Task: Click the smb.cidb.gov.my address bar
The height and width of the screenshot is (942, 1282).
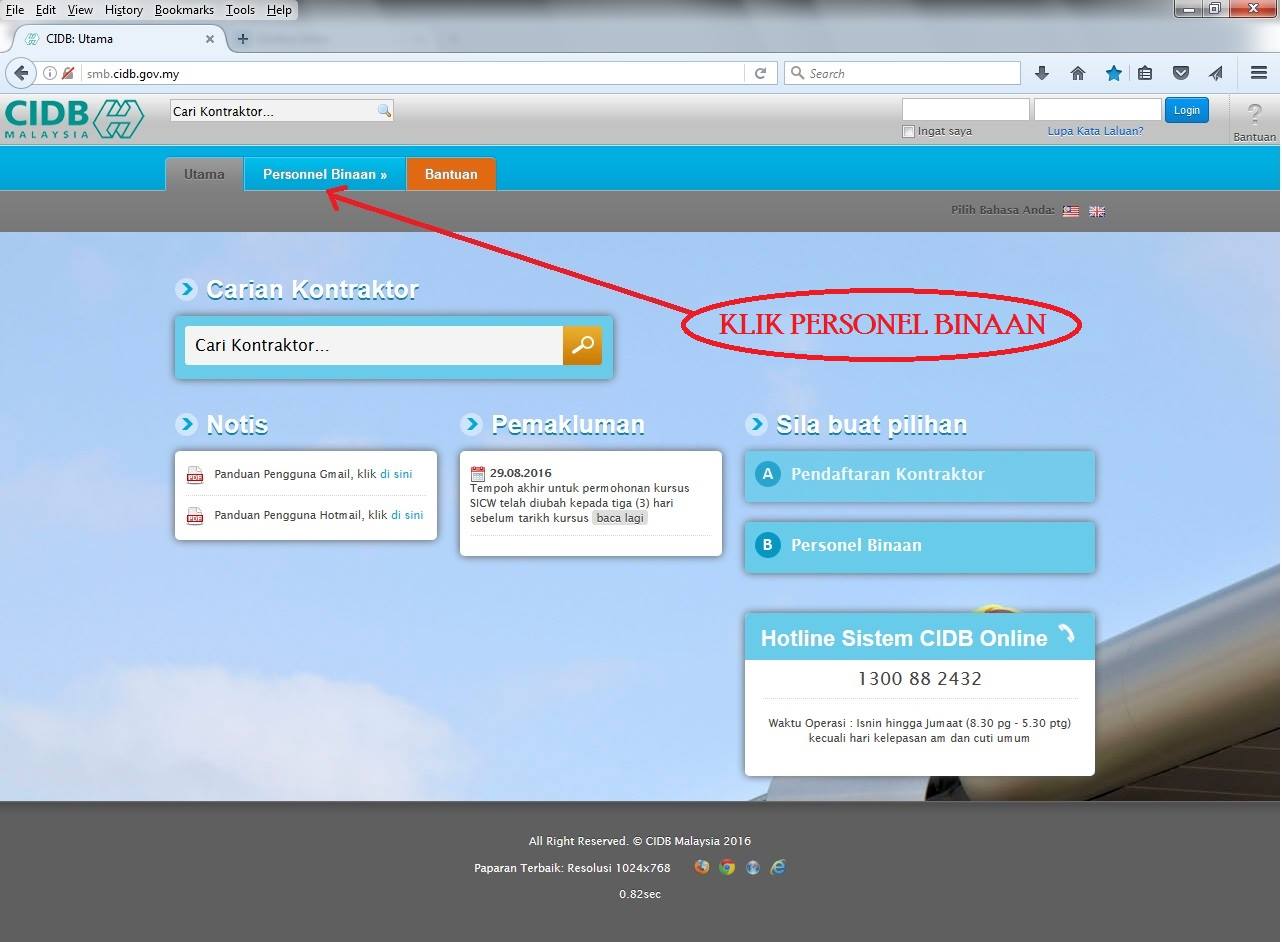Action: [x=410, y=73]
